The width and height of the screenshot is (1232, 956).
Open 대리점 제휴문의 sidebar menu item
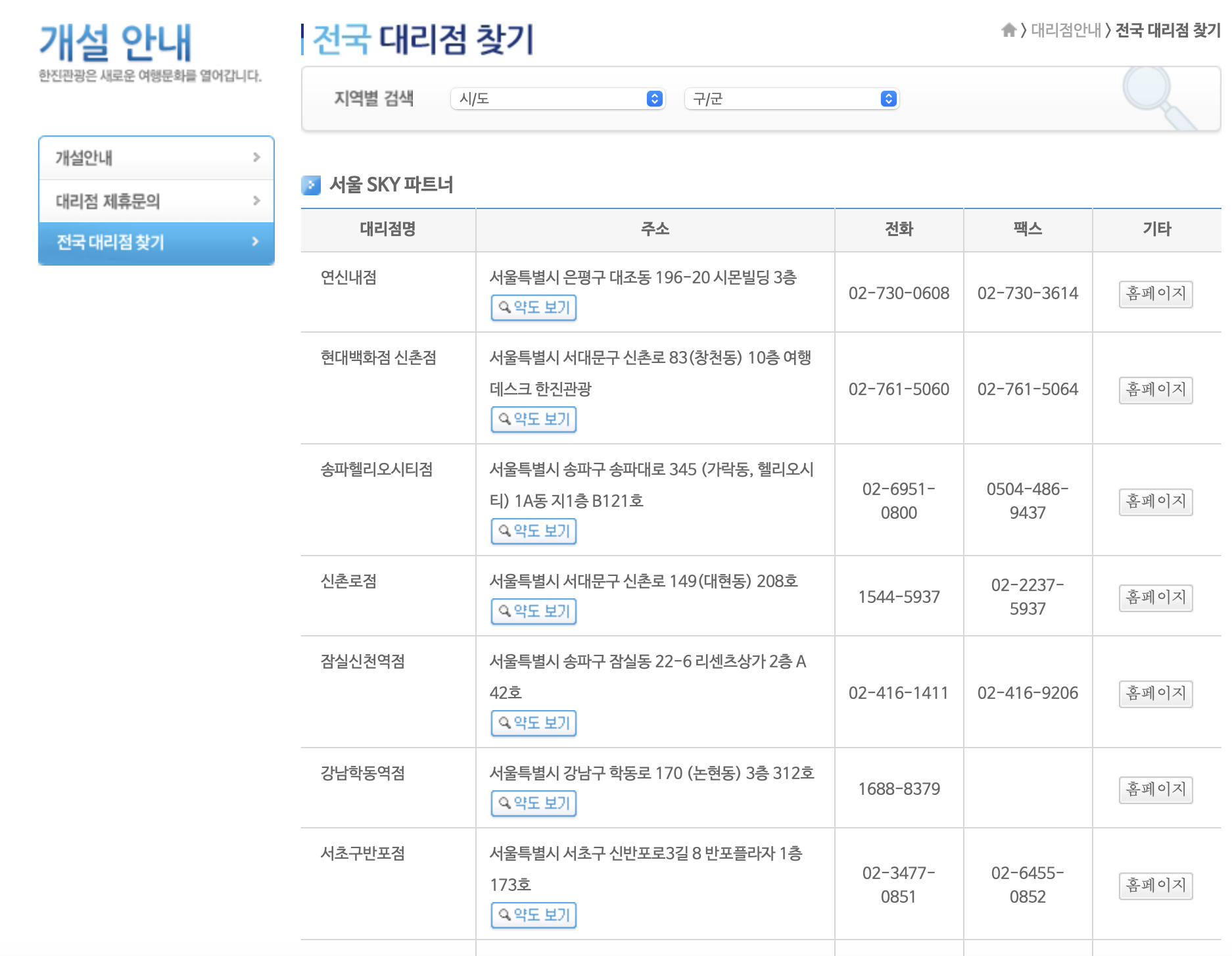(156, 201)
